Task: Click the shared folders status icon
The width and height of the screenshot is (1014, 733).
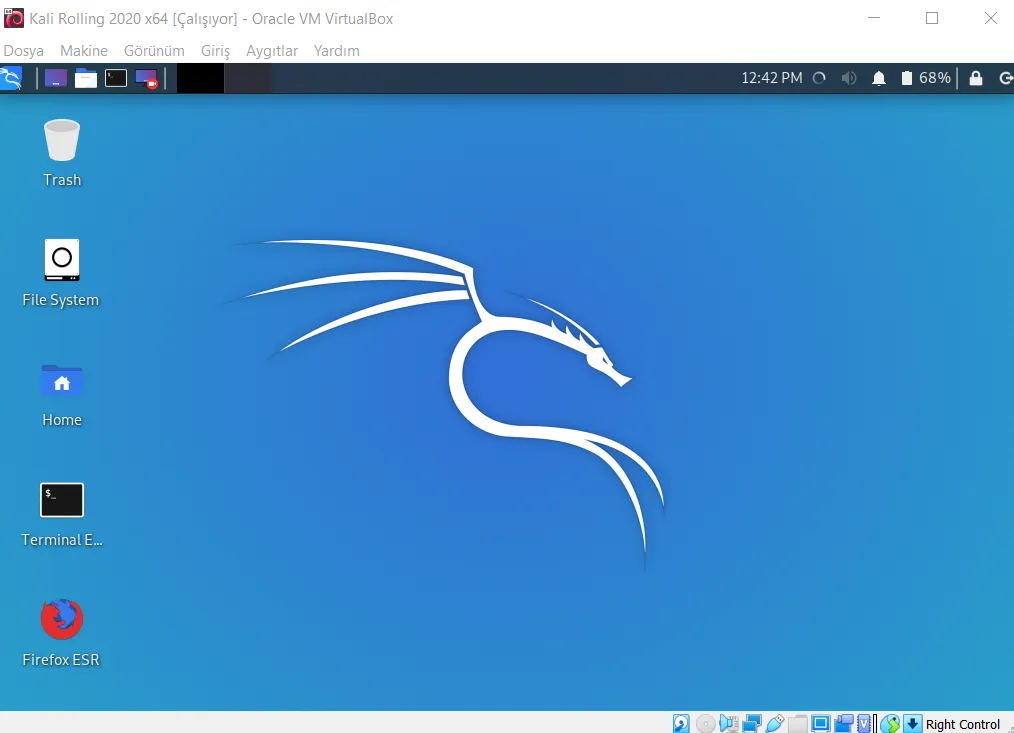Action: pos(798,723)
